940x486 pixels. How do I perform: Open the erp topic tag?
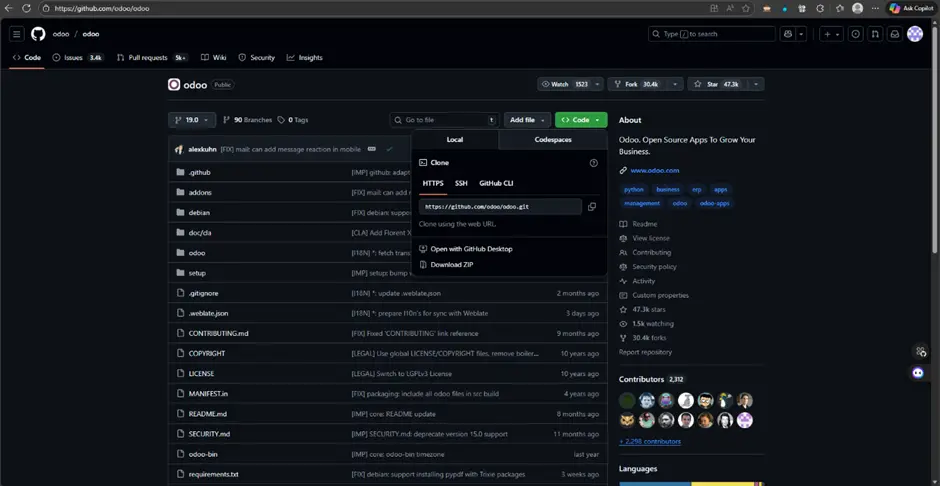click(x=697, y=189)
